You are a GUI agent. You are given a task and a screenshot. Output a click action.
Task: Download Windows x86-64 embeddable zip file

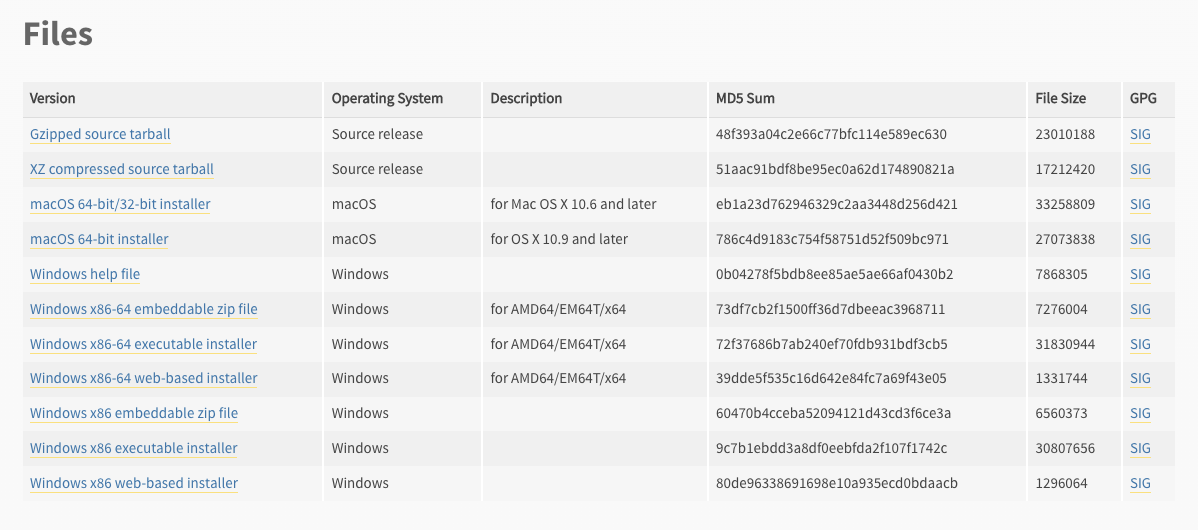click(x=143, y=309)
